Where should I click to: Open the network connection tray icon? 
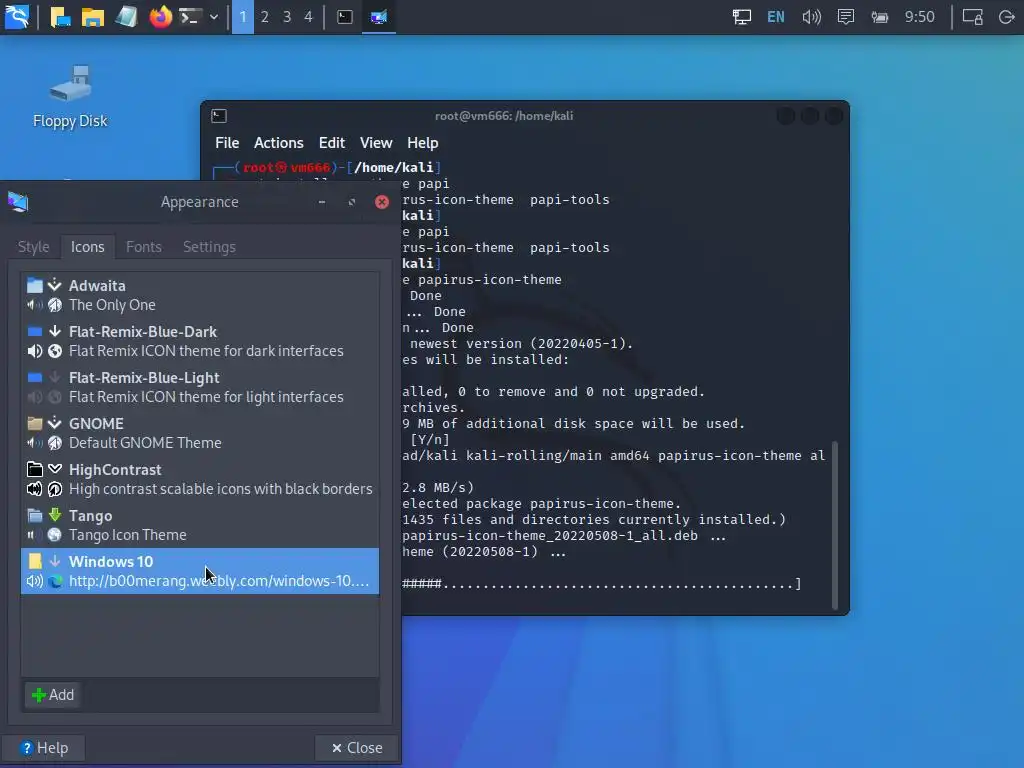coord(742,17)
